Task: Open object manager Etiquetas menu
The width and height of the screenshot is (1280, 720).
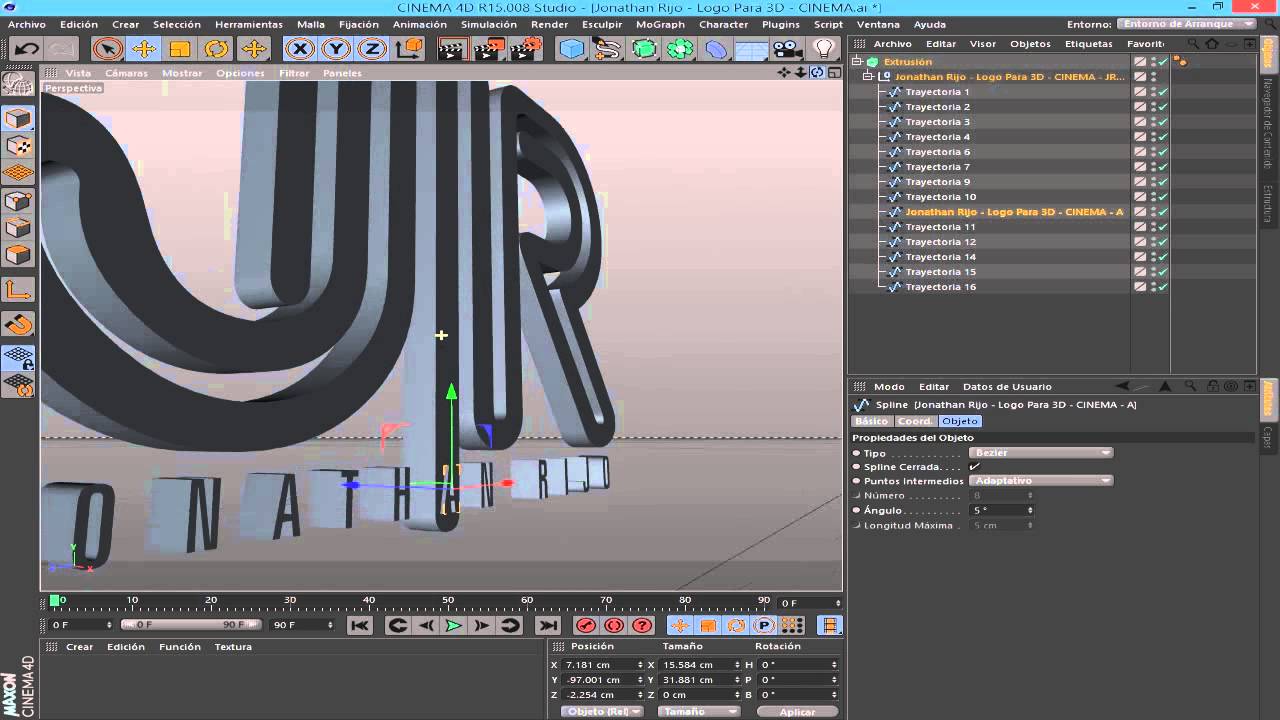Action: tap(1089, 44)
